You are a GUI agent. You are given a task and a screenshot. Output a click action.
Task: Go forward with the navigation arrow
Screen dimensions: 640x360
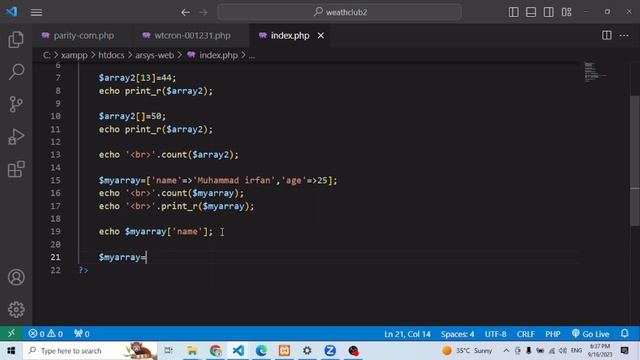[203, 12]
